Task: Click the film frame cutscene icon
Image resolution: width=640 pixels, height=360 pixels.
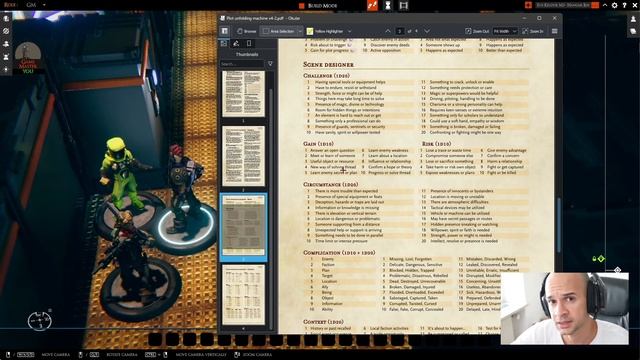Action: (x=404, y=5)
